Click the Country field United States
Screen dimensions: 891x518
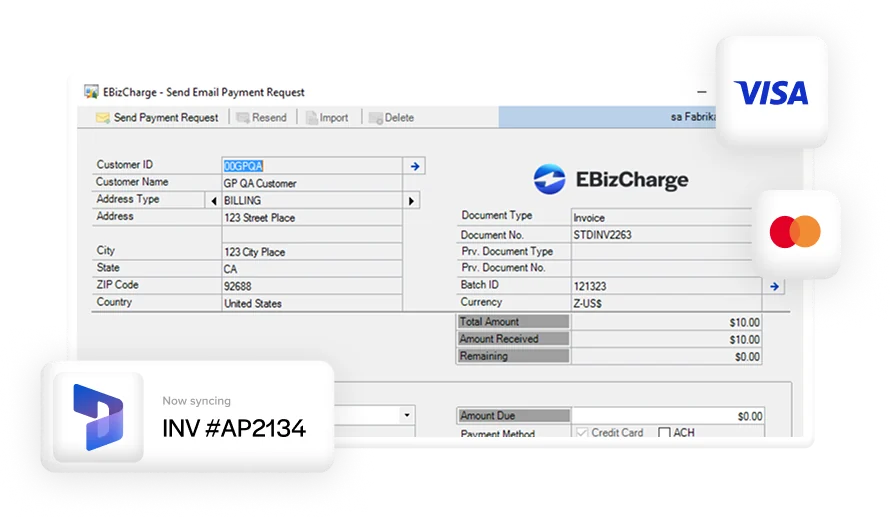(x=312, y=303)
